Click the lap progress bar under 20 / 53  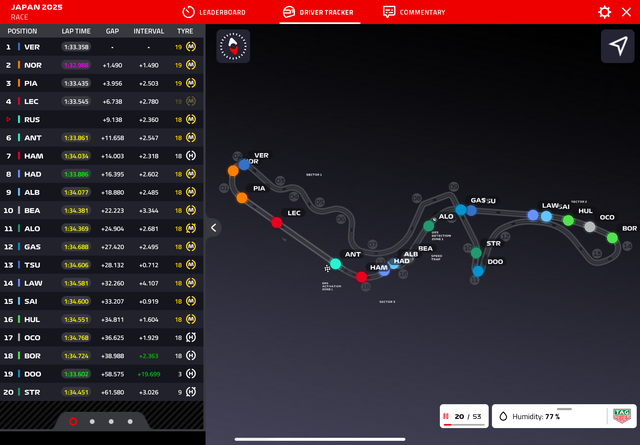pos(464,425)
